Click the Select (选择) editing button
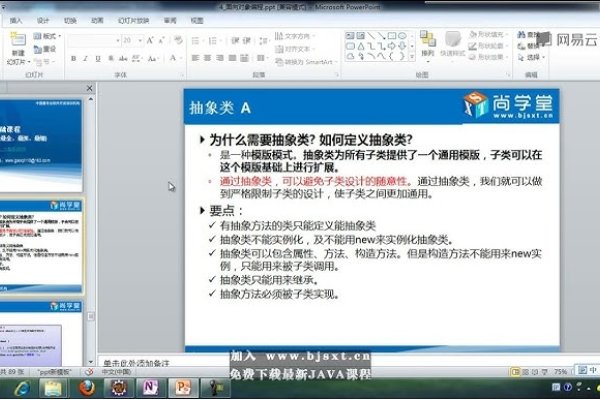600x400 pixels. (x=531, y=57)
